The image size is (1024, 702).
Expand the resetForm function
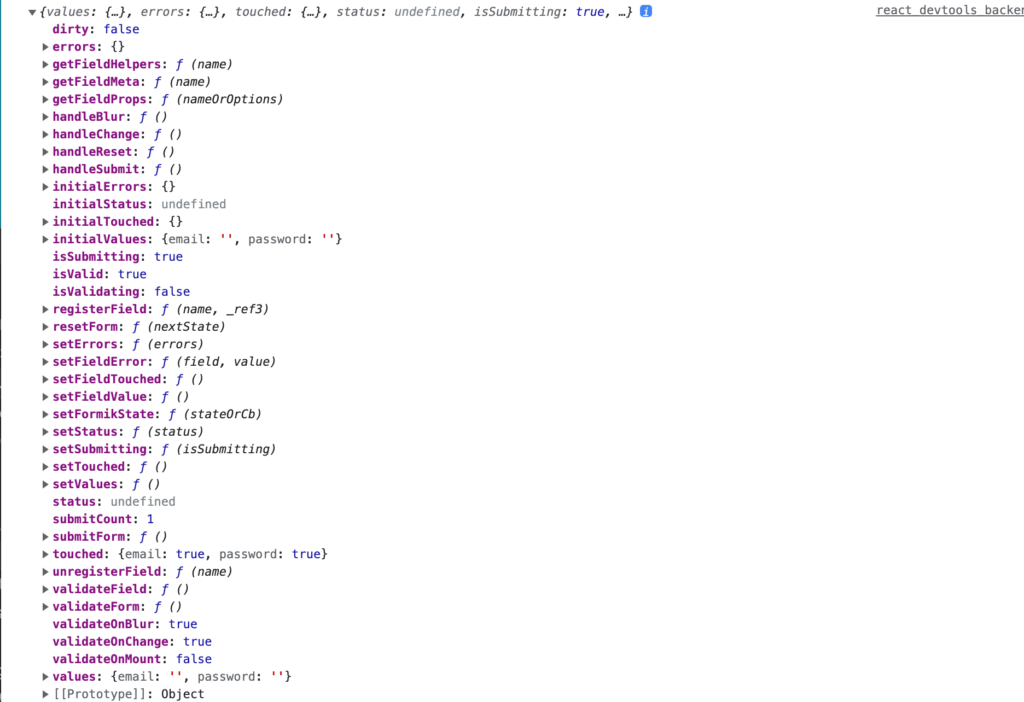[45, 326]
